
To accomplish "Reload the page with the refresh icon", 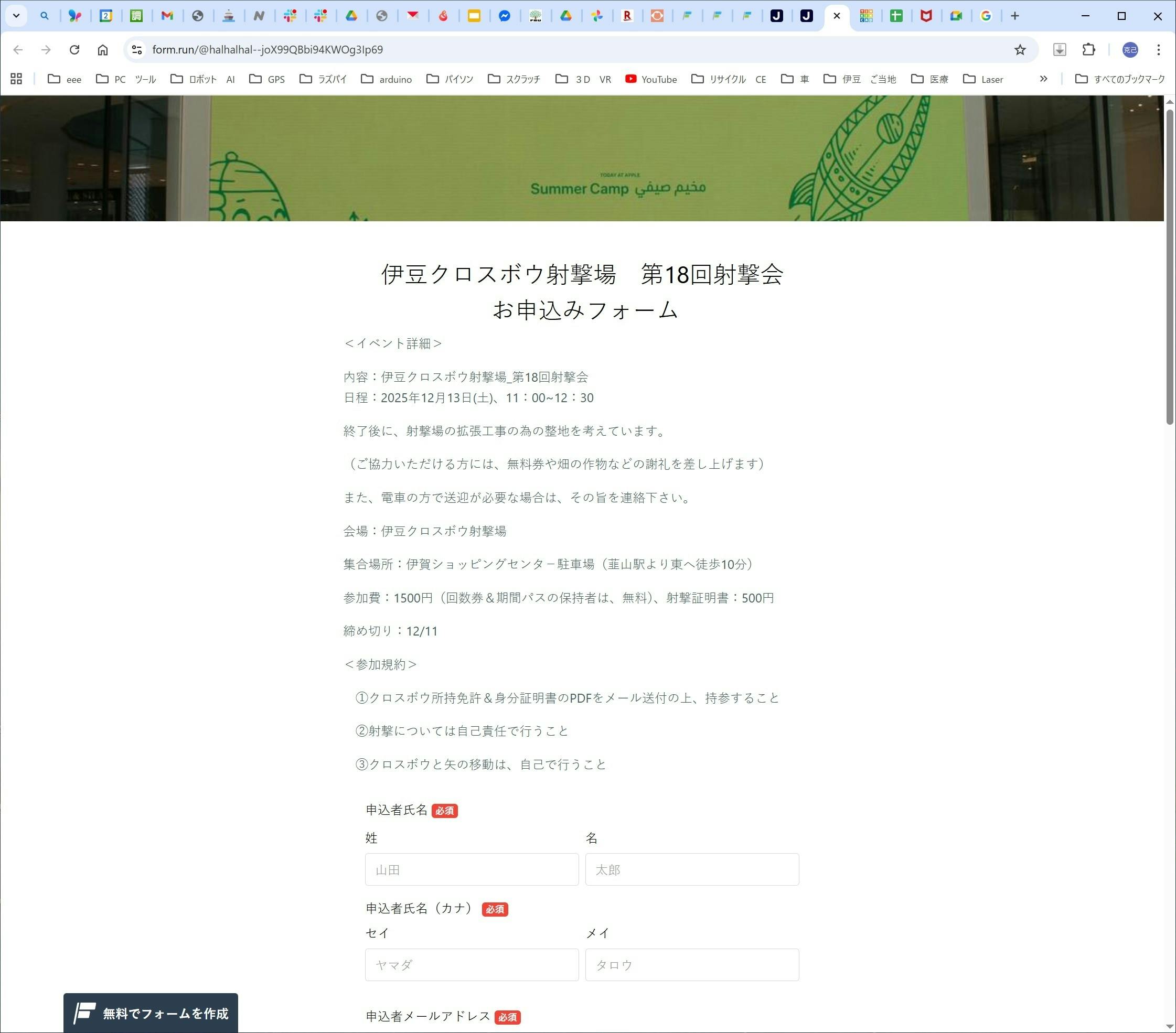I will click(x=74, y=49).
